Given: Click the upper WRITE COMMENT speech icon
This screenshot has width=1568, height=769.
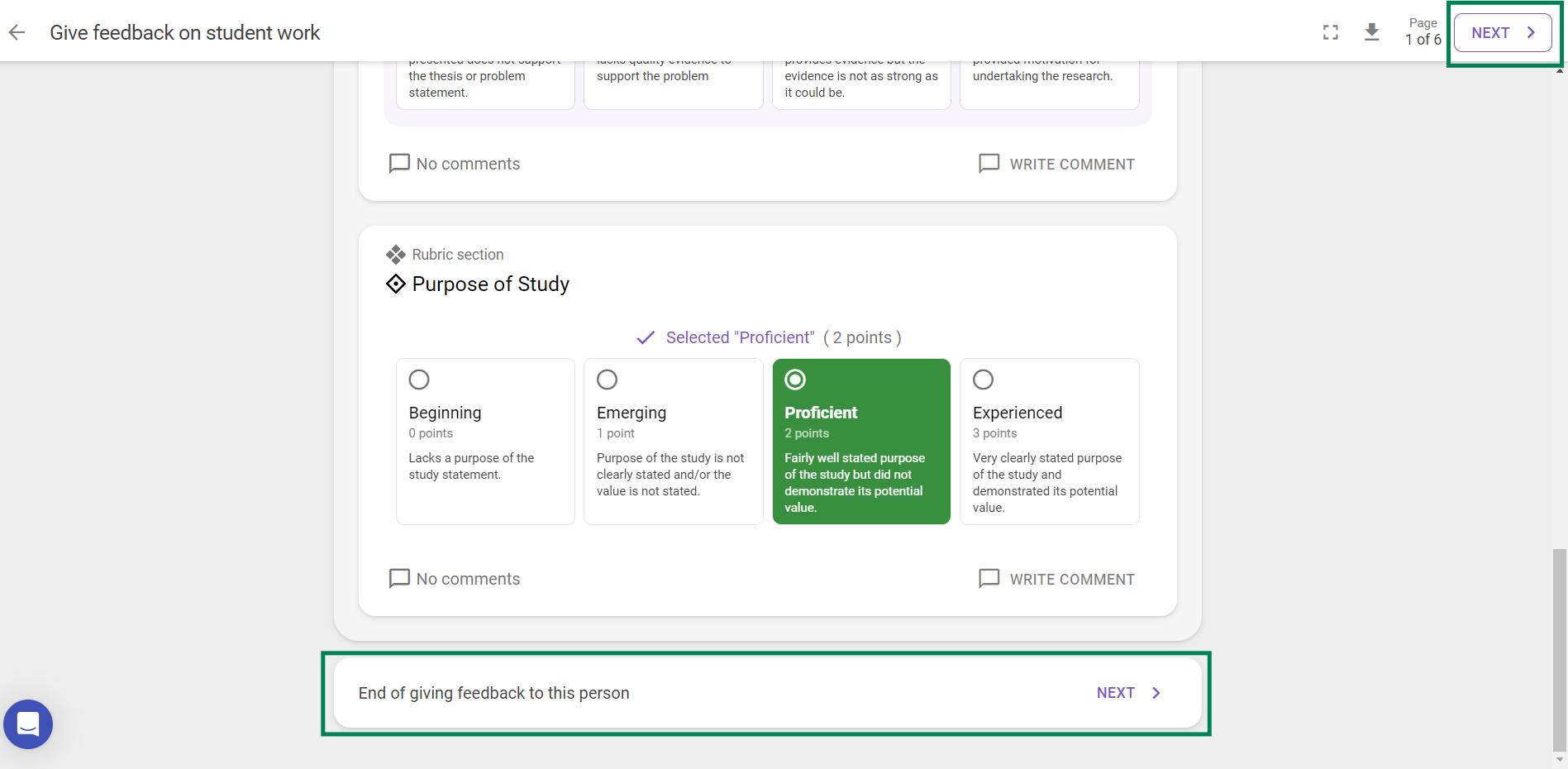Looking at the screenshot, I should 989,163.
